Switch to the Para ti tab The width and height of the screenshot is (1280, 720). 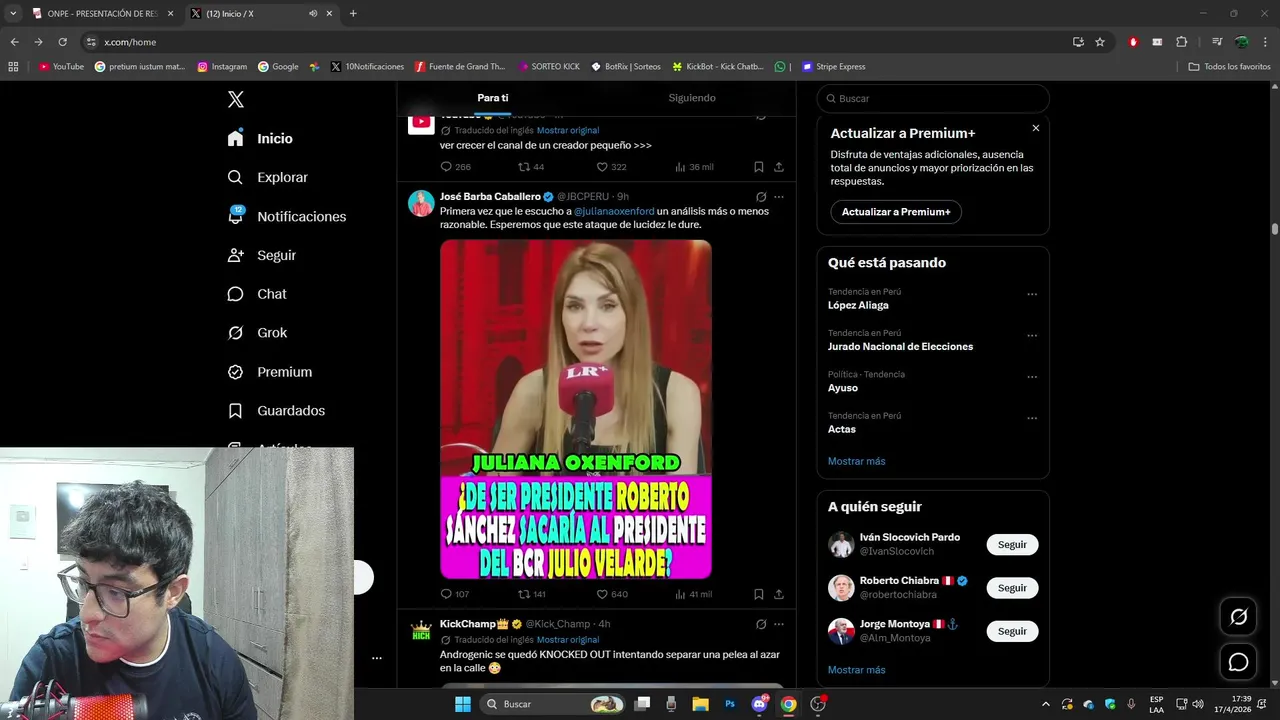(493, 98)
